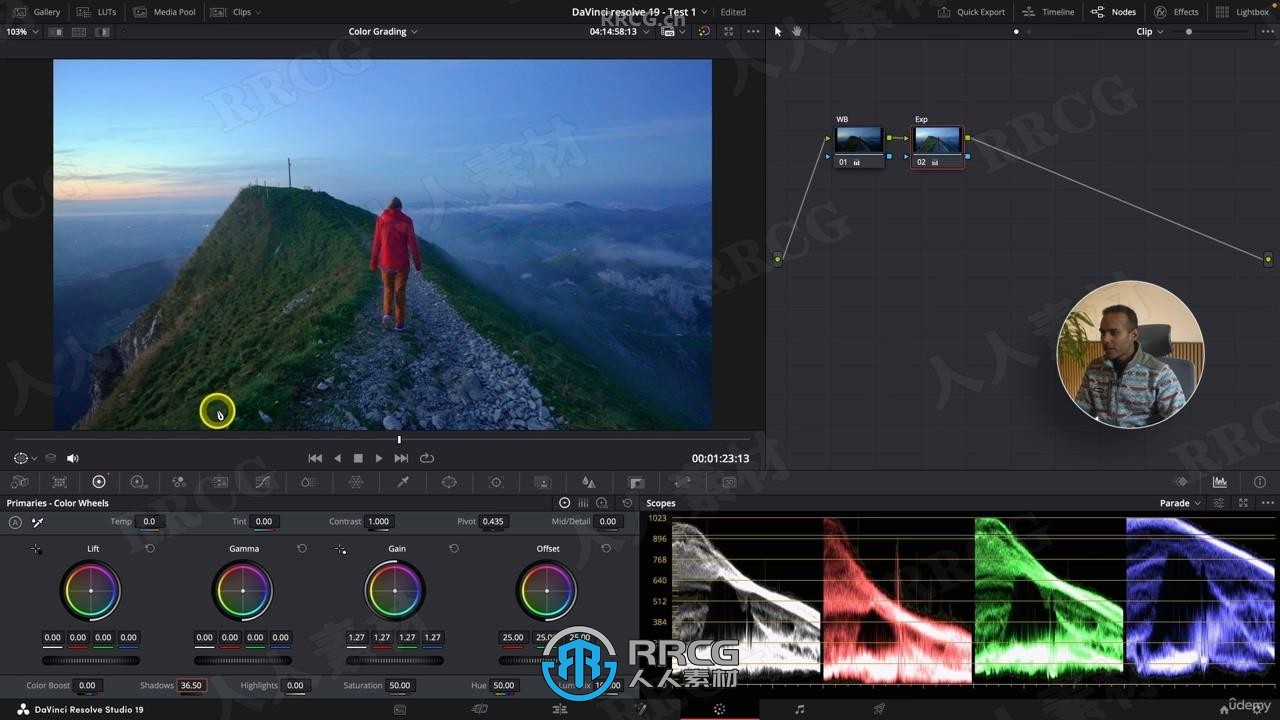Open the RGB Mixer palette
This screenshot has width=1280, height=720.
pyautogui.click(x=179, y=482)
